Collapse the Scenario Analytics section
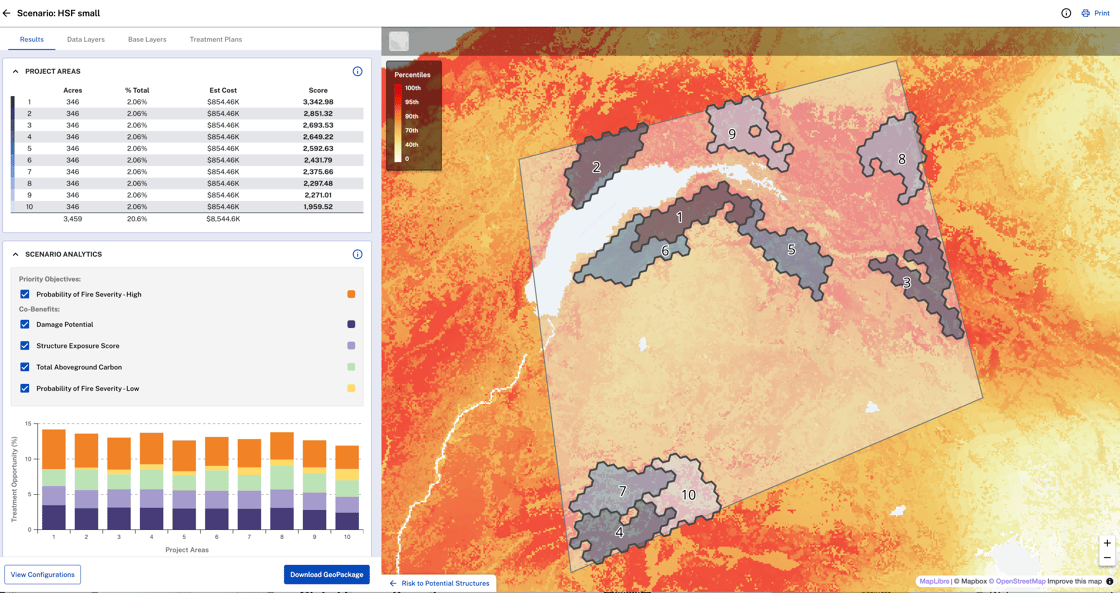 point(16,254)
